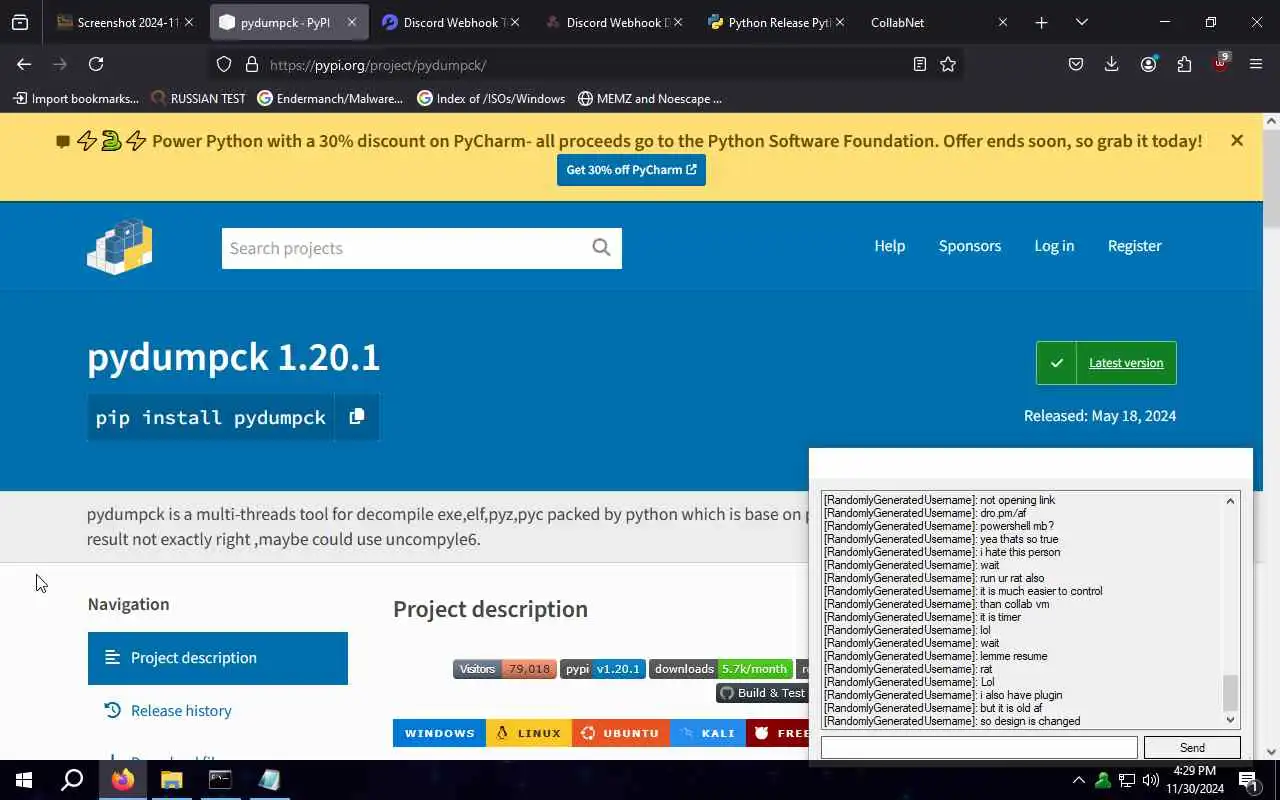Dismiss the PyCharm discount banner
This screenshot has height=800, width=1280.
point(1237,140)
